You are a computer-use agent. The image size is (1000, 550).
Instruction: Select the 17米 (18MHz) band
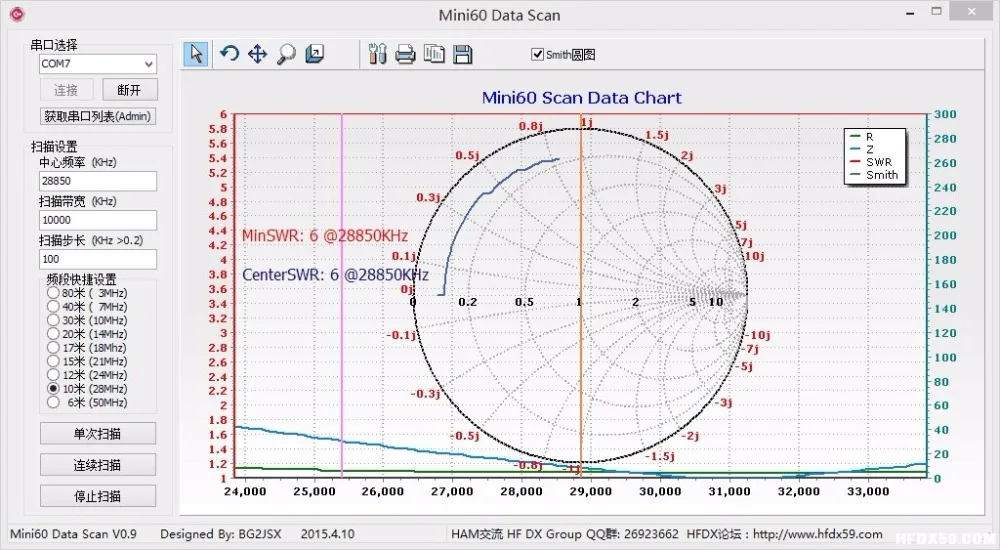click(53, 348)
